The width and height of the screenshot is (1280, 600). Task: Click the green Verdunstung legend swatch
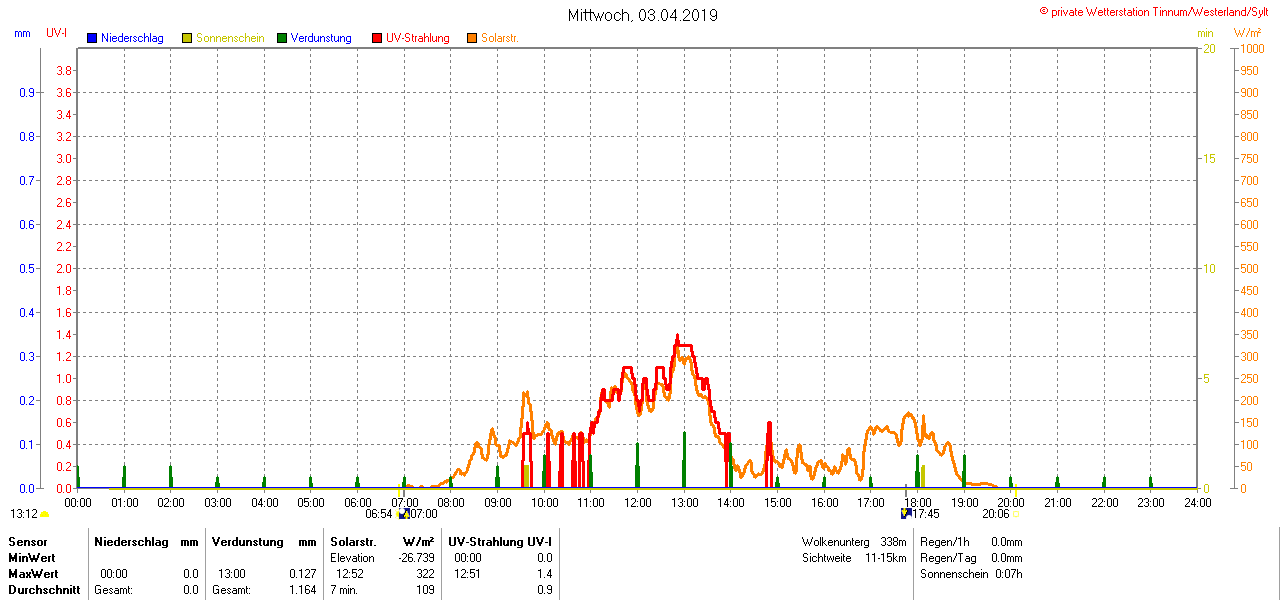pos(282,38)
